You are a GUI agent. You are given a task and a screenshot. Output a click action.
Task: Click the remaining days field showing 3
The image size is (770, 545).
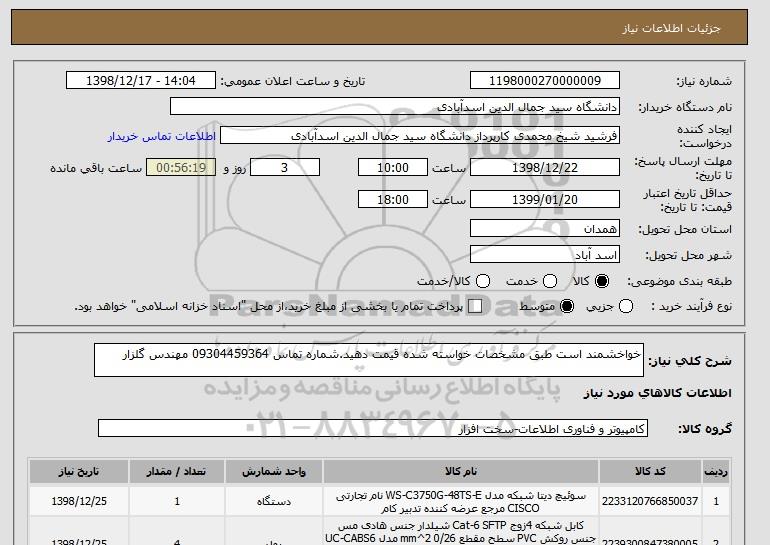[x=285, y=167]
